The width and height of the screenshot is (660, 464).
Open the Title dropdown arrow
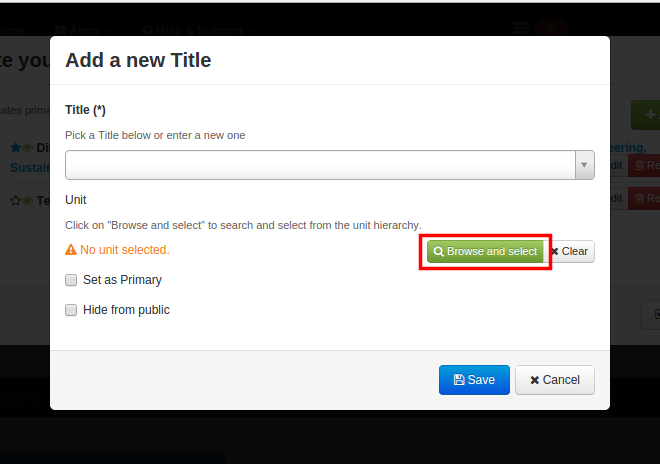(x=584, y=165)
